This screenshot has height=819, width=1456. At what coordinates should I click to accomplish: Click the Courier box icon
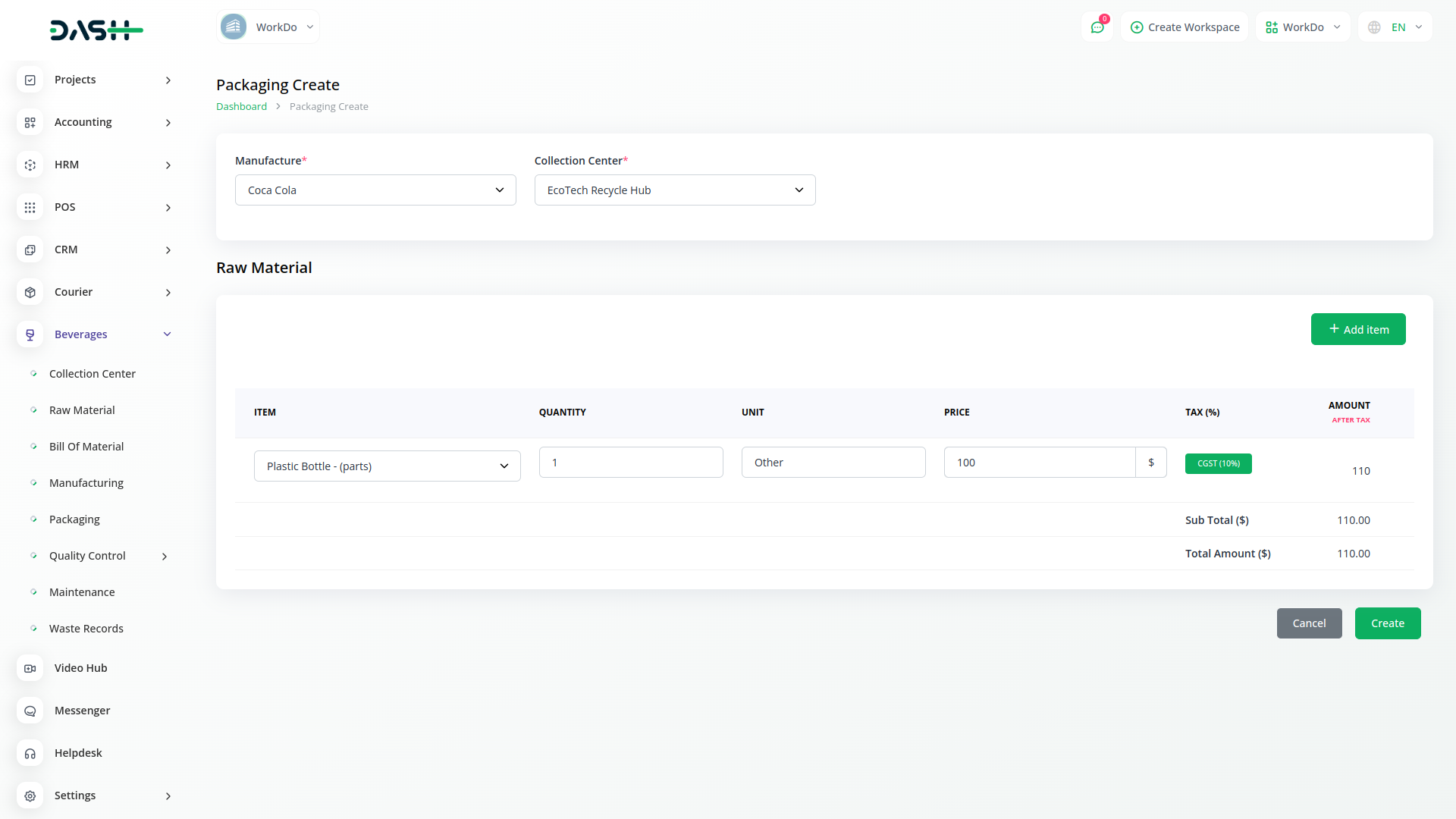click(30, 292)
